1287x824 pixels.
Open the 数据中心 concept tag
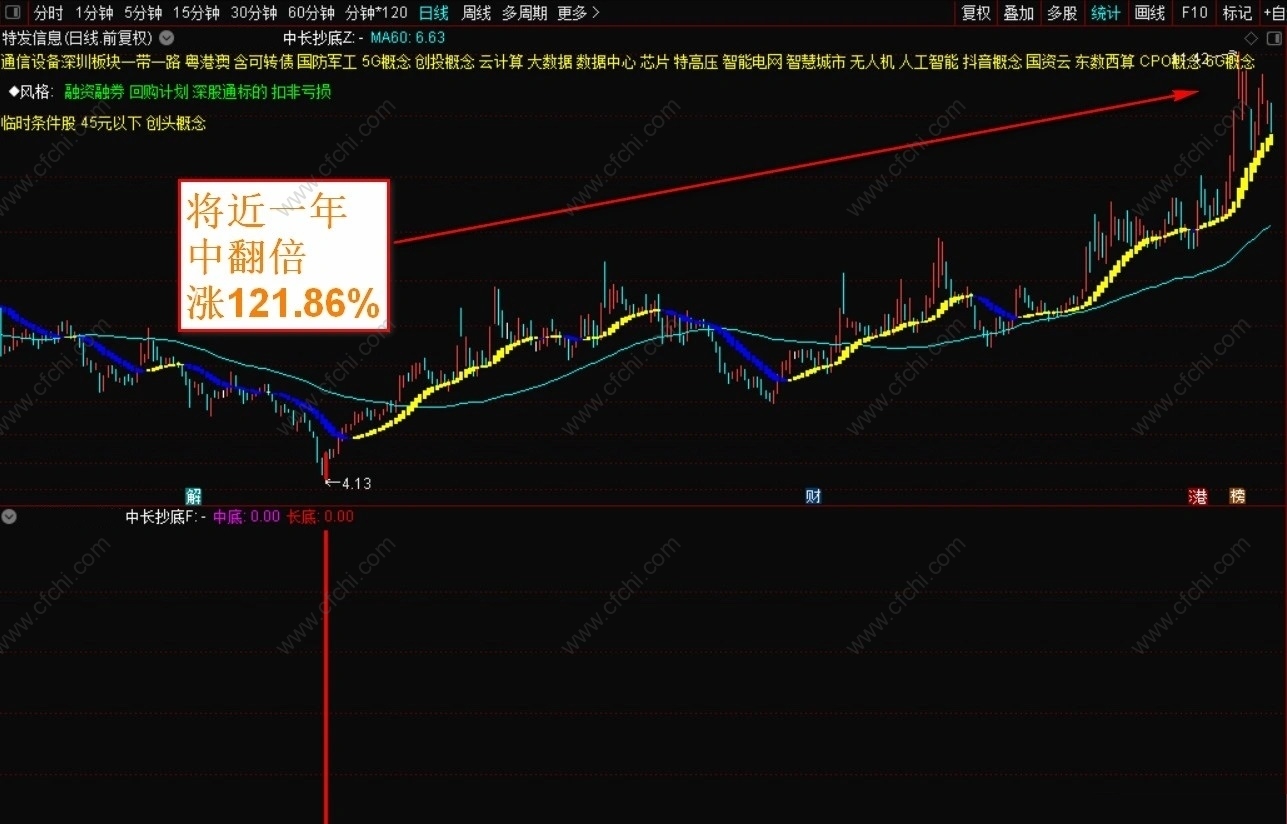click(x=606, y=62)
